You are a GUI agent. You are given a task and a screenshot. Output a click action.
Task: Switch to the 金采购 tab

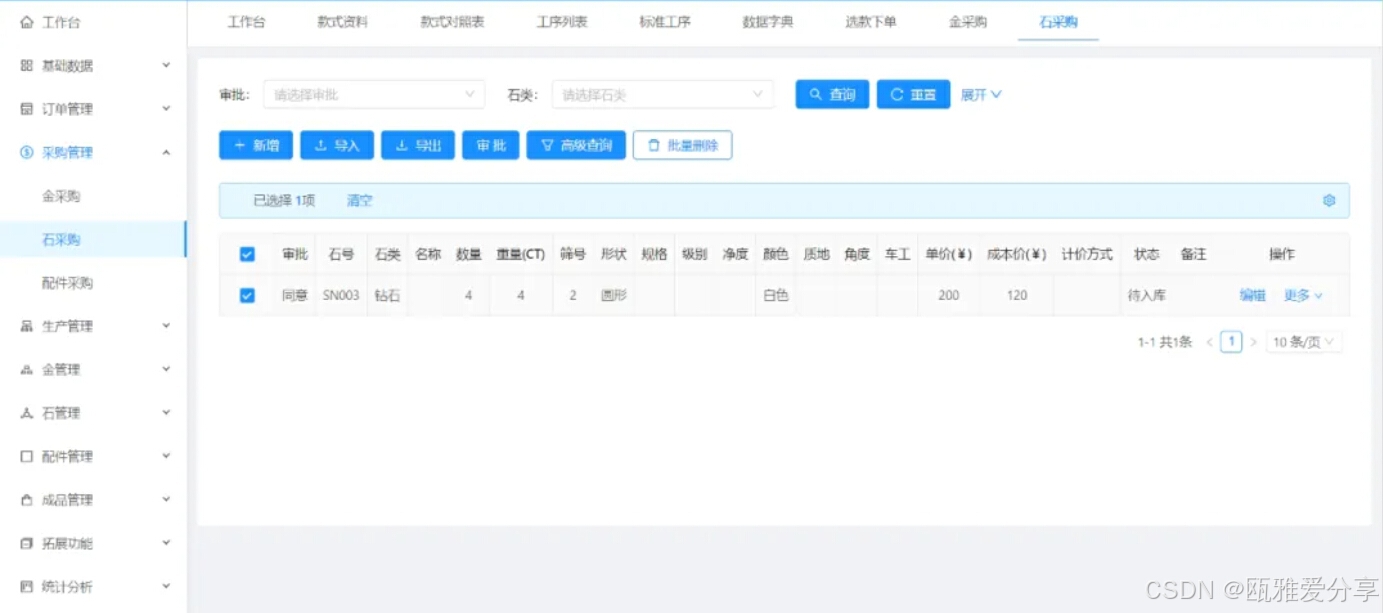tap(967, 21)
